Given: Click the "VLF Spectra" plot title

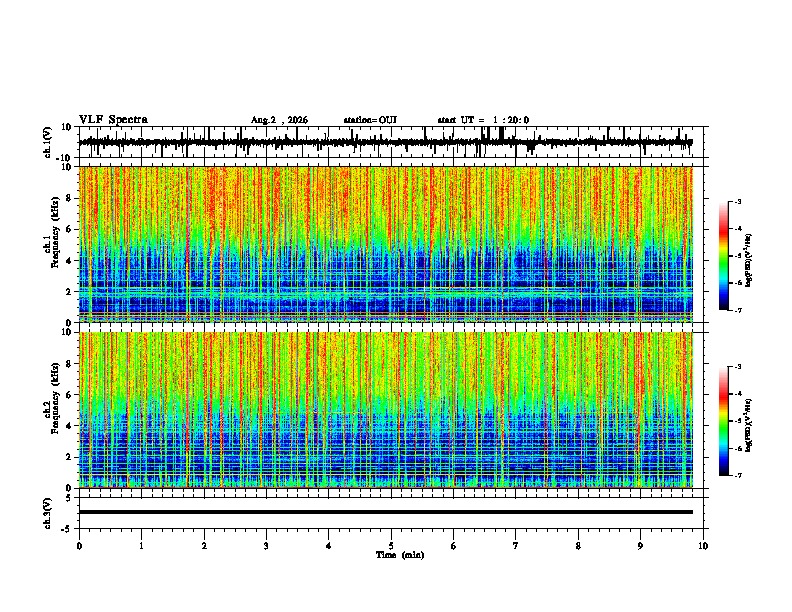Looking at the screenshot, I should (113, 120).
